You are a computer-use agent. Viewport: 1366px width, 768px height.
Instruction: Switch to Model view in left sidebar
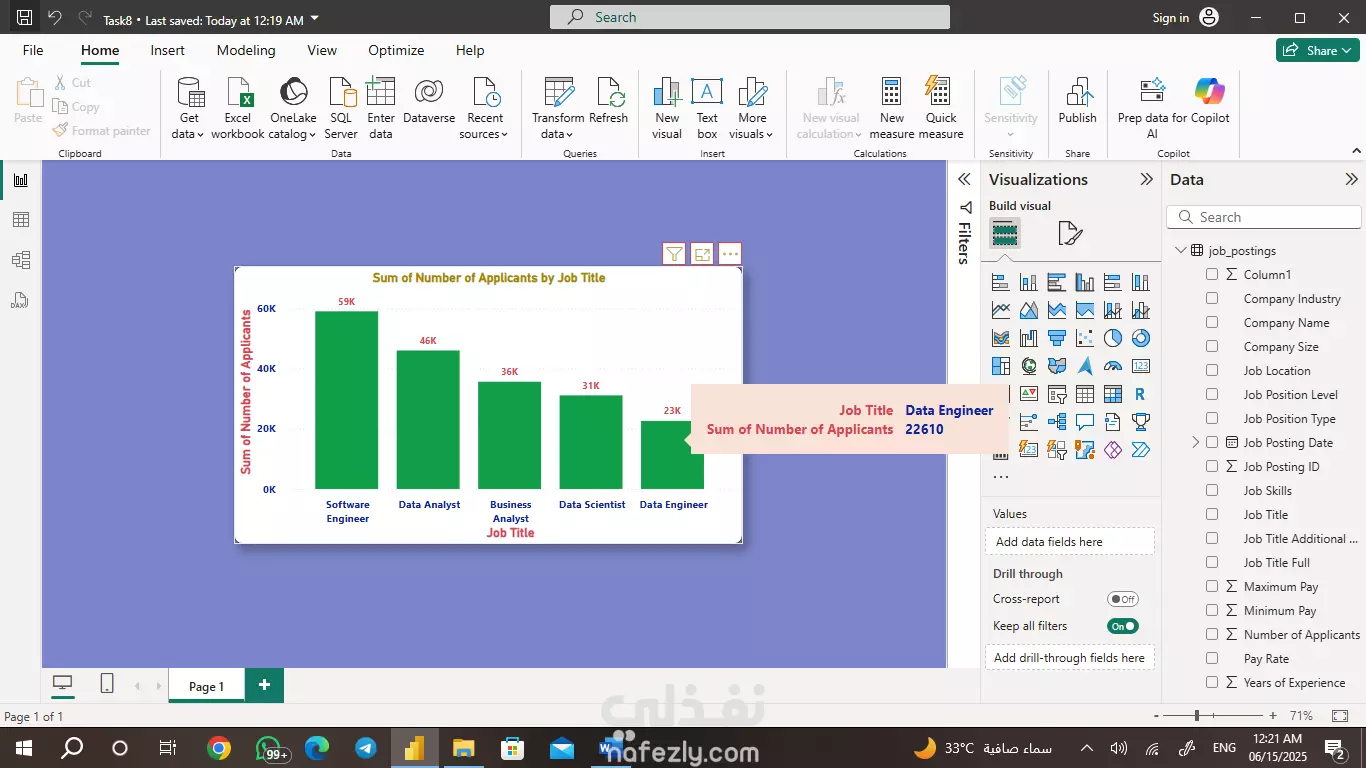tap(21, 260)
